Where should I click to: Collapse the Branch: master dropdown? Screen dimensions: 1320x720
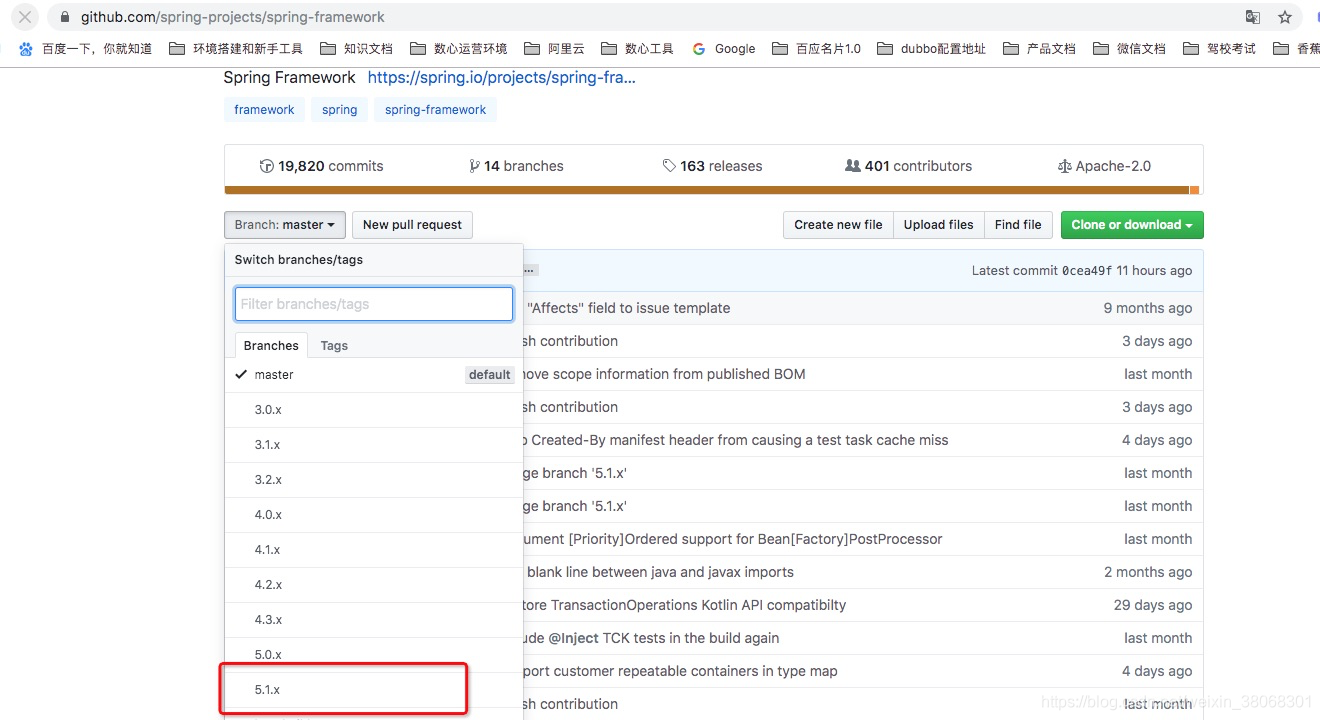285,225
